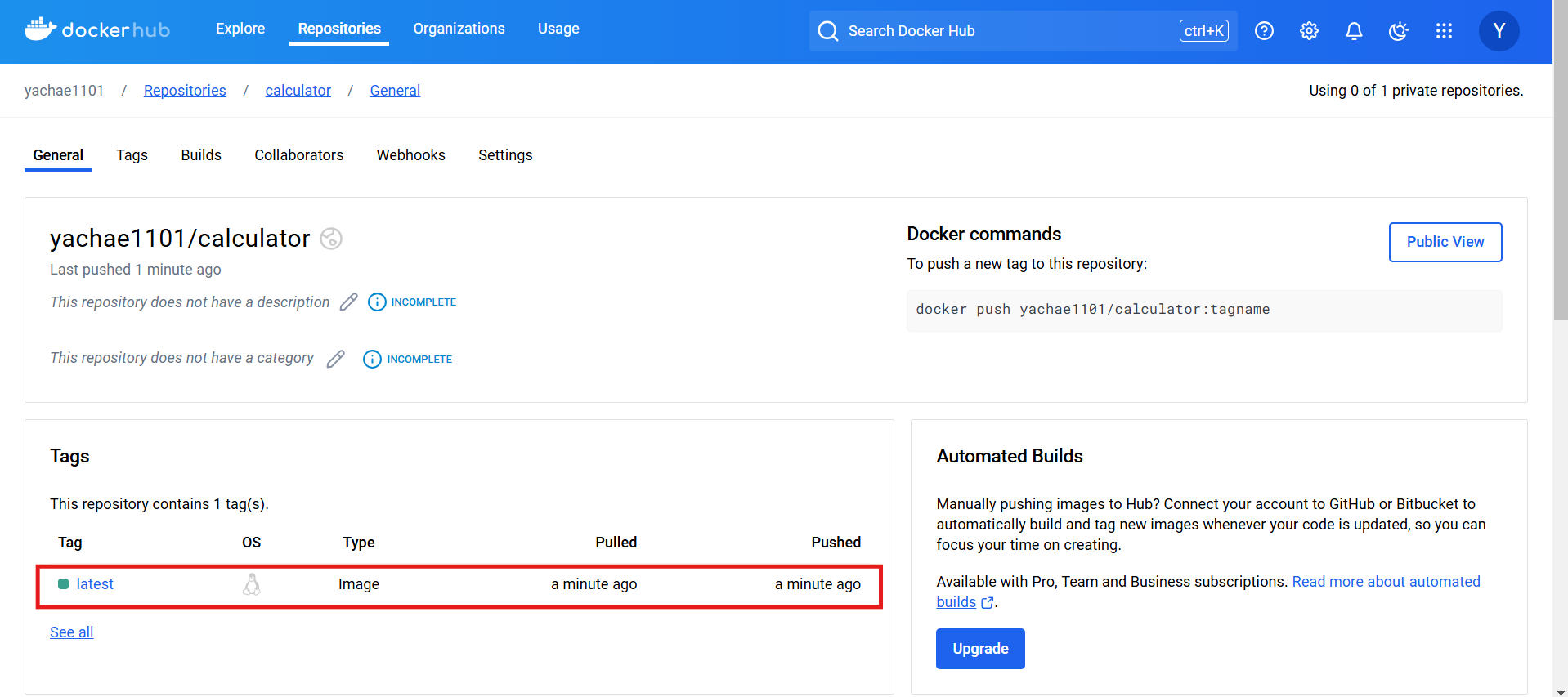
Task: Click the private repositories usage text
Action: pyautogui.click(x=1416, y=91)
